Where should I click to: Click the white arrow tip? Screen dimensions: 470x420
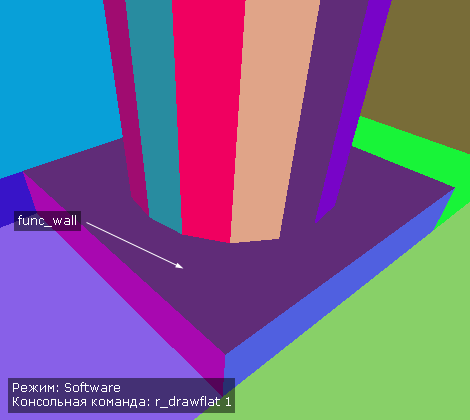(181, 266)
